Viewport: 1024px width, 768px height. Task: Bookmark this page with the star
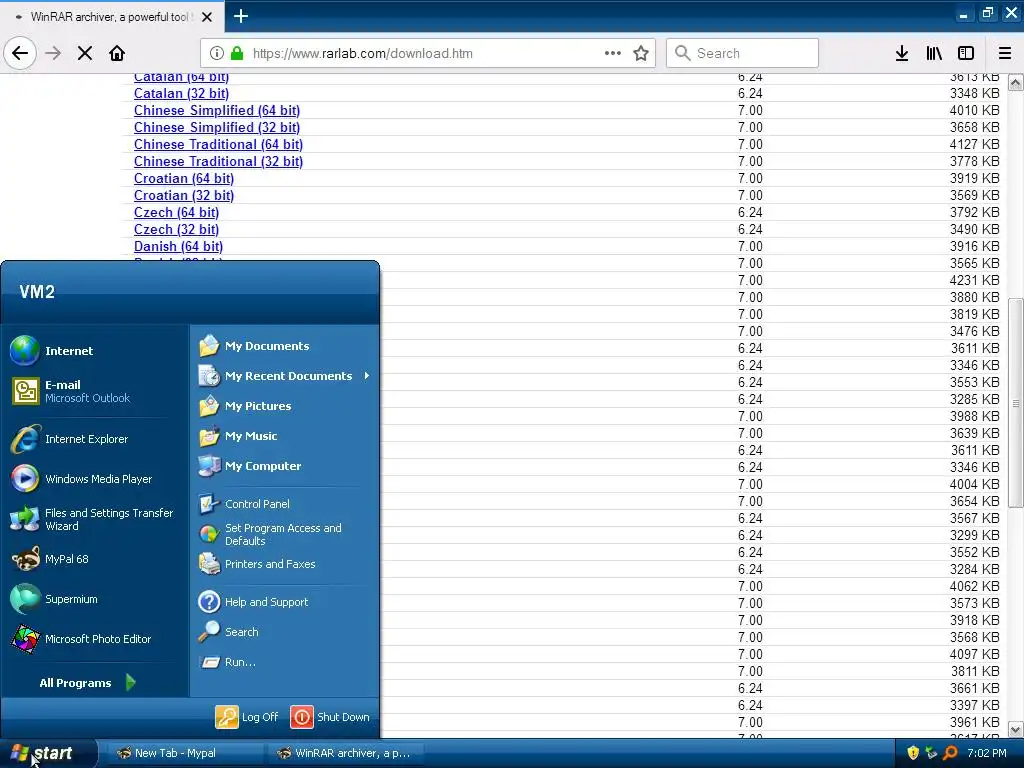click(641, 53)
